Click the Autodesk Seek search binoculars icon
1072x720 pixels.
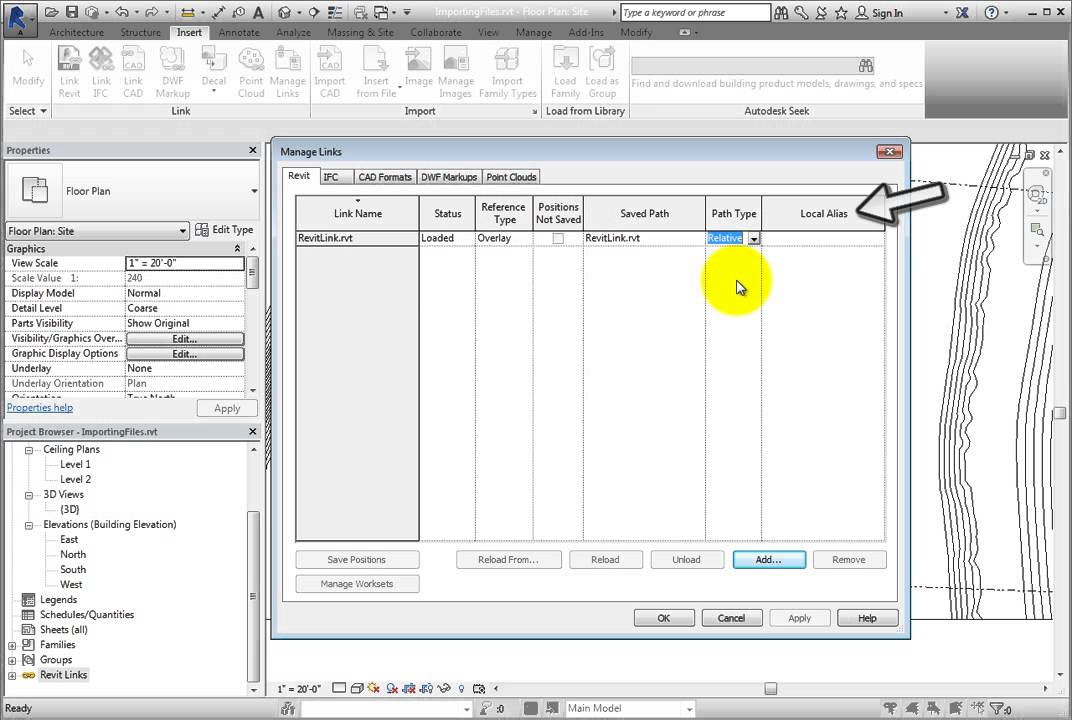coord(866,66)
